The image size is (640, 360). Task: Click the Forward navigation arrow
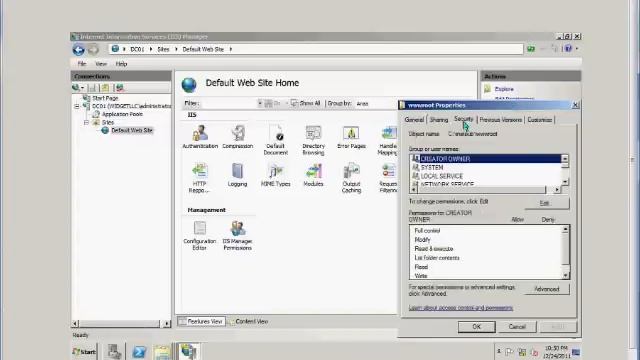click(93, 49)
